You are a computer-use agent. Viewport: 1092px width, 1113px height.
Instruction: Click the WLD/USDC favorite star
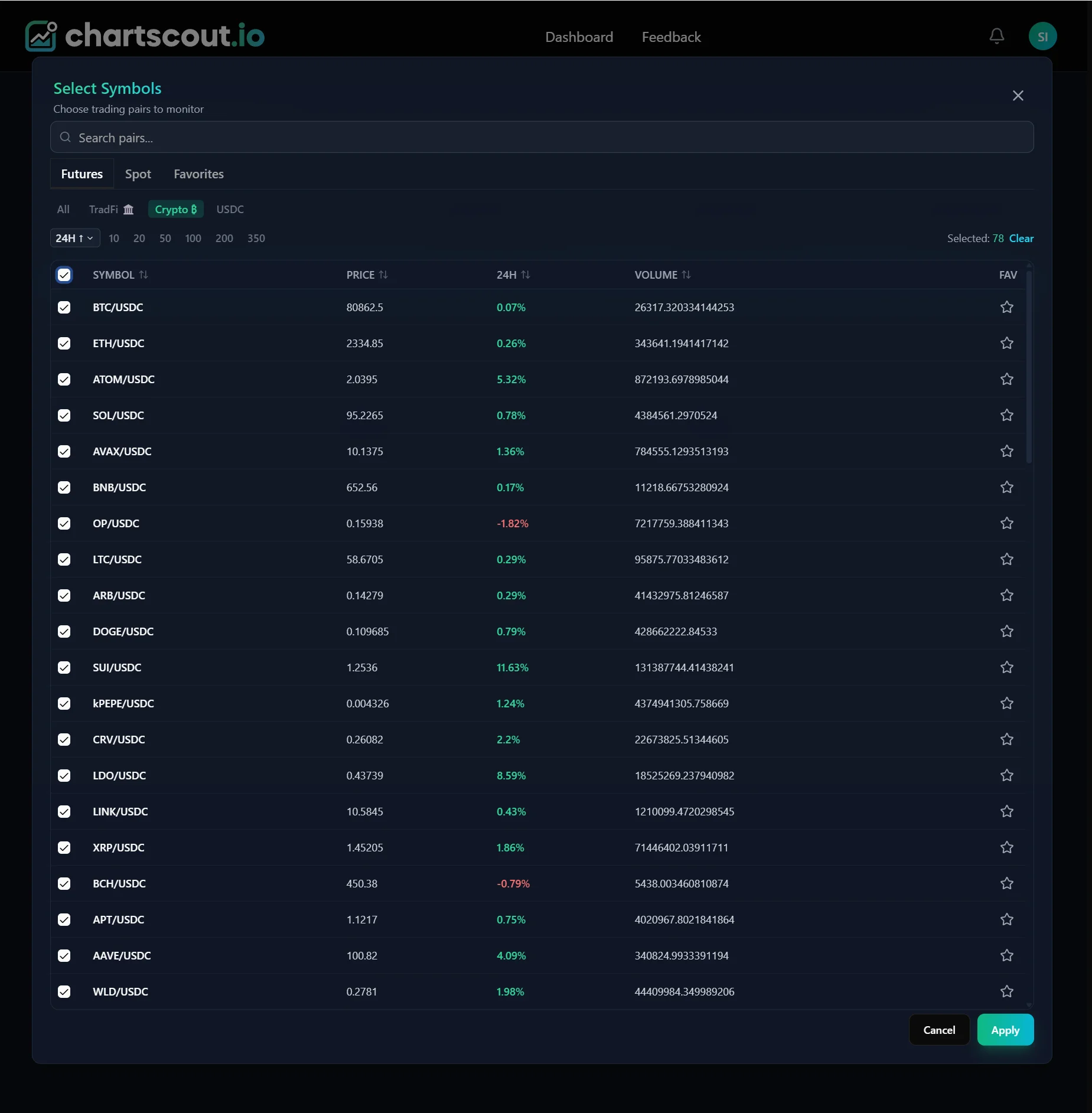[1007, 991]
